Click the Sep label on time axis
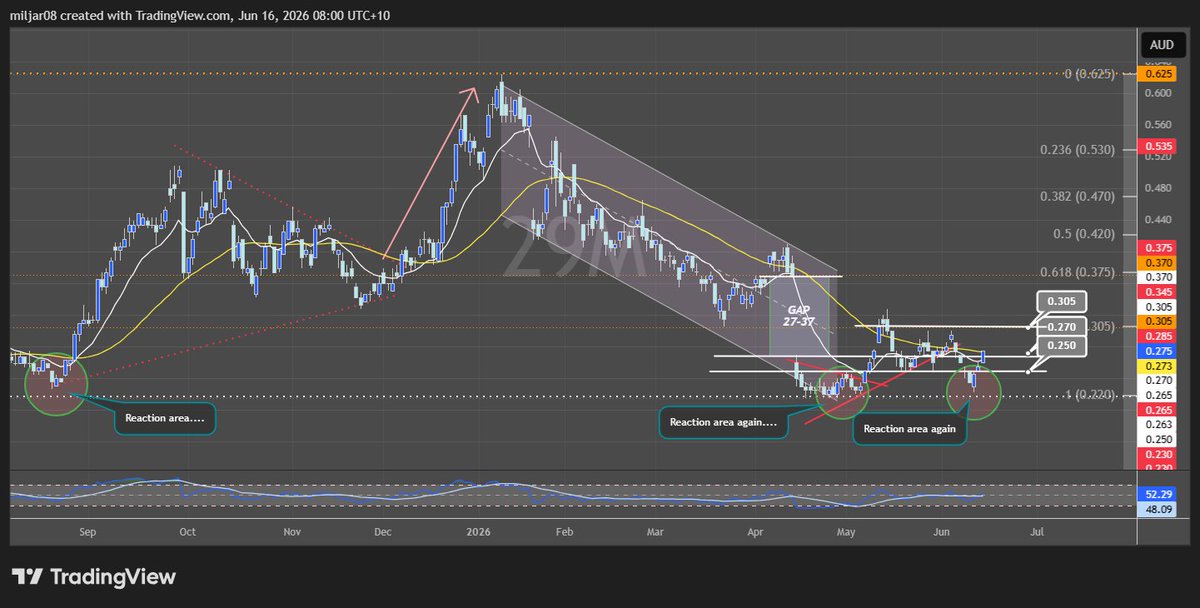1200x608 pixels. pos(87,533)
